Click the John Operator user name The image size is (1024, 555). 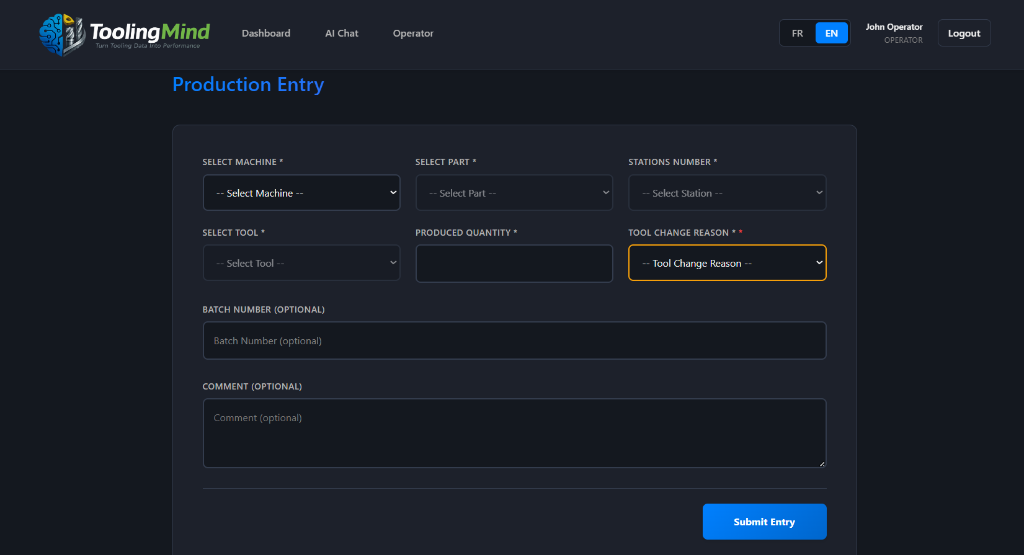(893, 27)
